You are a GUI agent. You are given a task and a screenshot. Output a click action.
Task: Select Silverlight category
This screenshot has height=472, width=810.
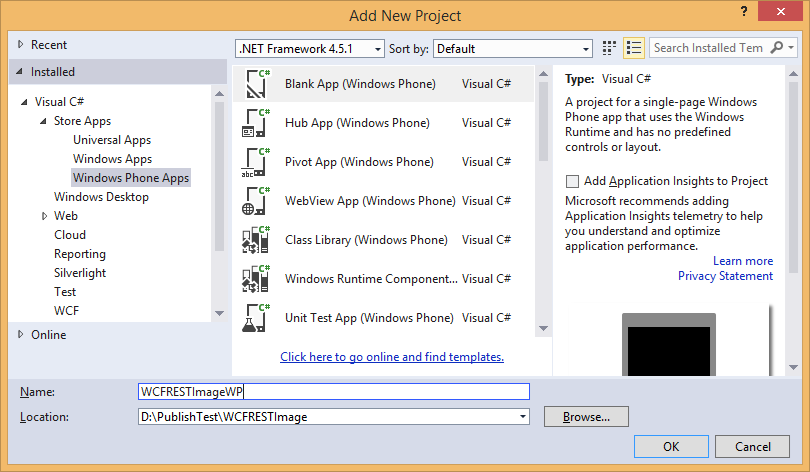tap(80, 273)
